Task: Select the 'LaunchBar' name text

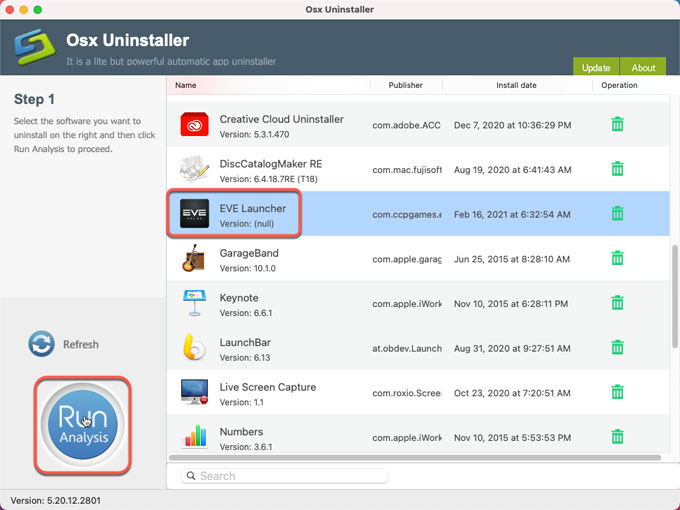Action: click(245, 343)
